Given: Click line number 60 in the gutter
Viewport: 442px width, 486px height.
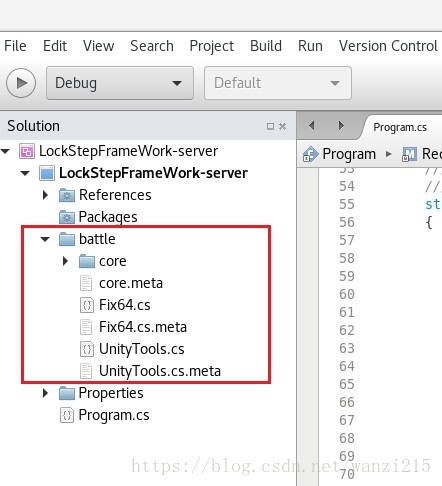Looking at the screenshot, I should click(x=347, y=295).
